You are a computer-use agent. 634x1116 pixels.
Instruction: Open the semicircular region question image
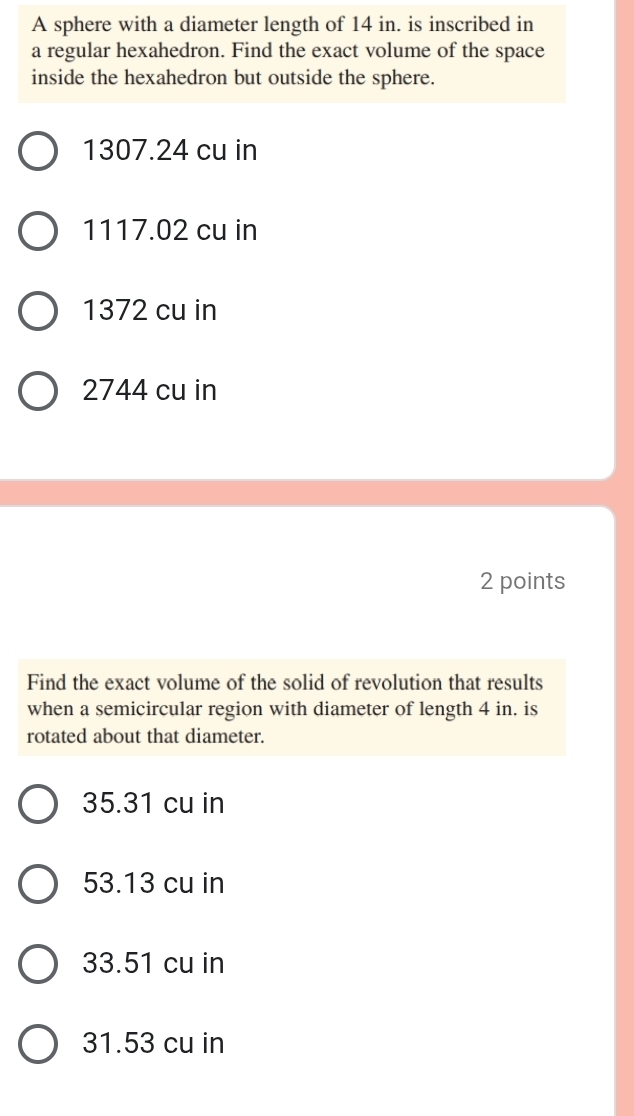click(x=292, y=707)
